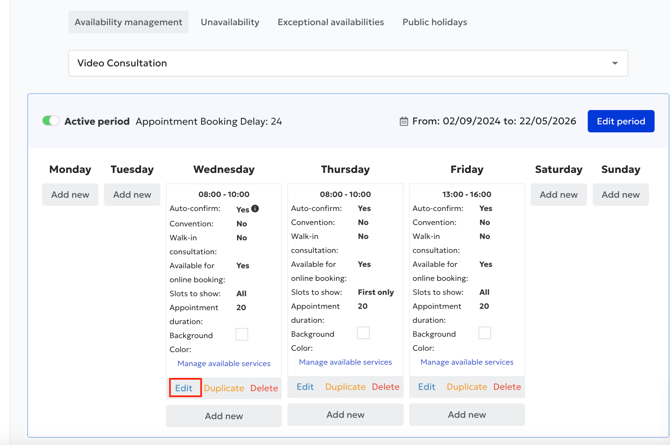Image resolution: width=670 pixels, height=445 pixels.
Task: Select the Availability management tab
Action: click(x=128, y=22)
